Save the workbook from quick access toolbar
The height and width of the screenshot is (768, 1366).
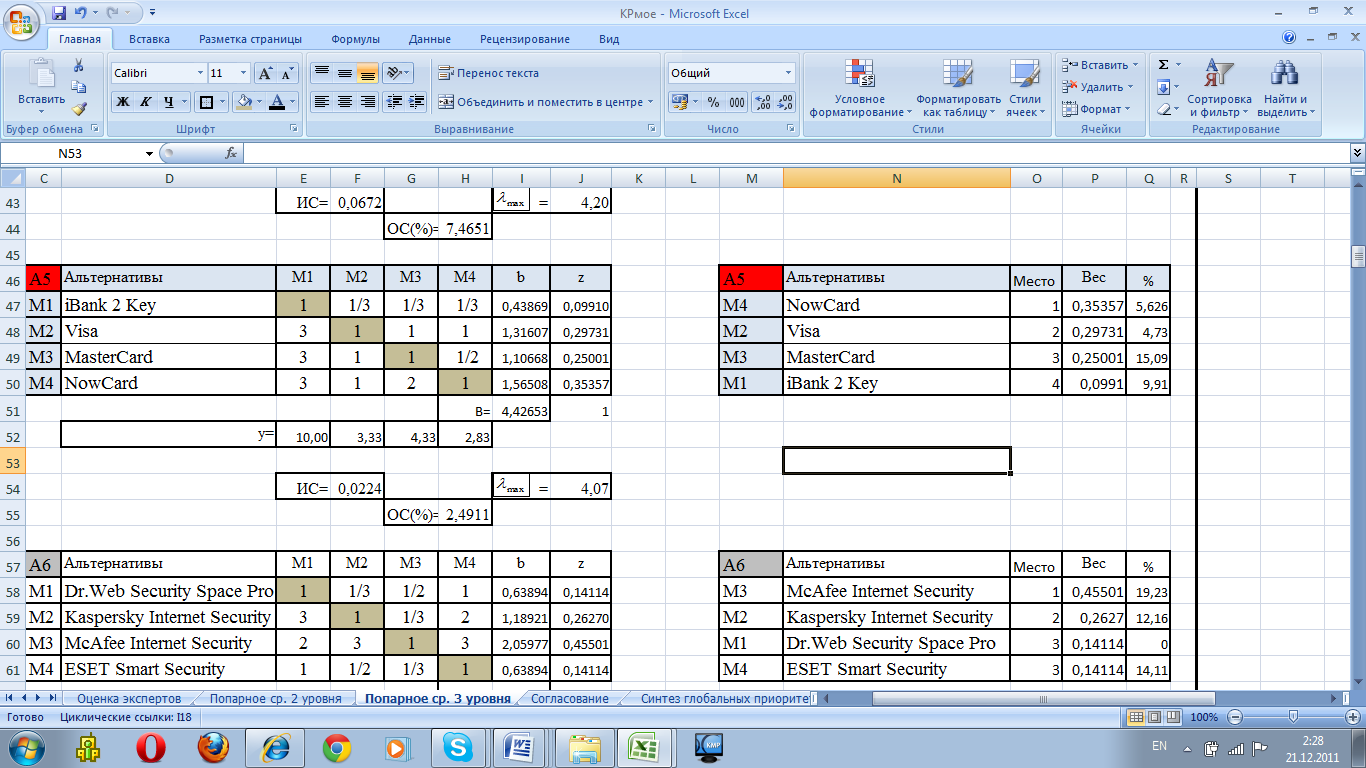tap(59, 13)
